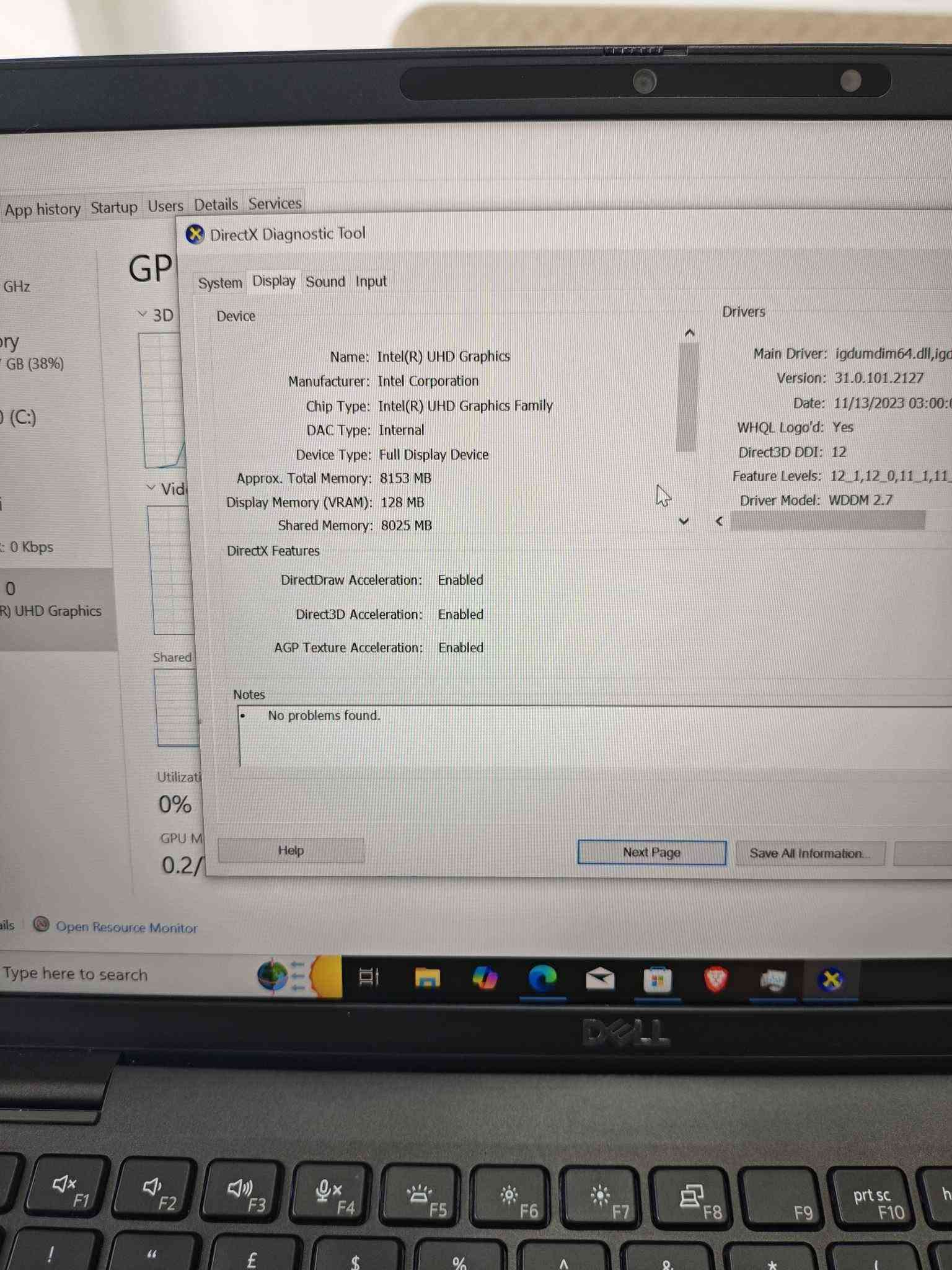Click the driver model 'WDDM 2.7'

[x=860, y=500]
